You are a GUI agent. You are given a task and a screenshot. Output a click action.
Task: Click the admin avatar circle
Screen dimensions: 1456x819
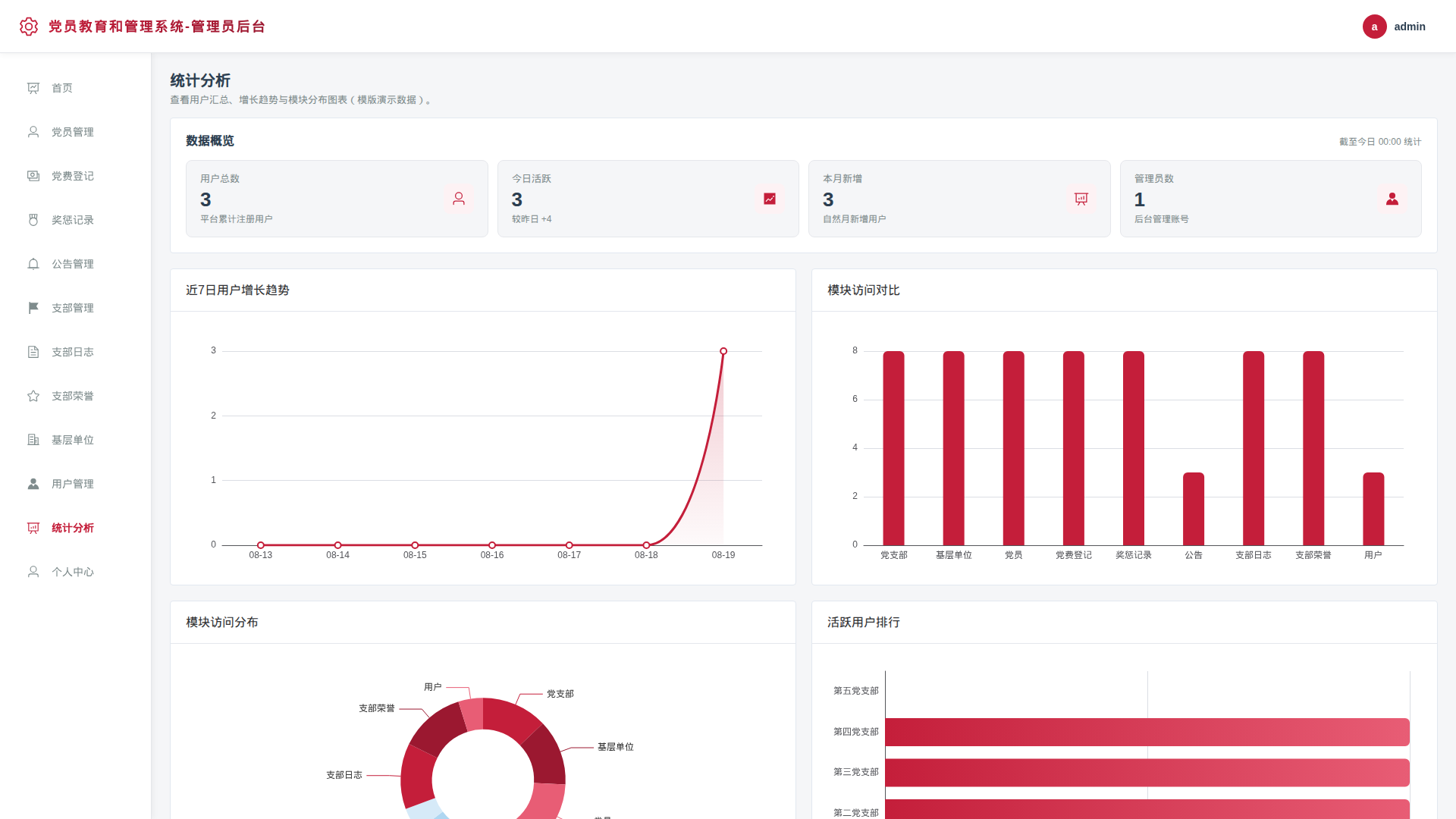point(1374,27)
